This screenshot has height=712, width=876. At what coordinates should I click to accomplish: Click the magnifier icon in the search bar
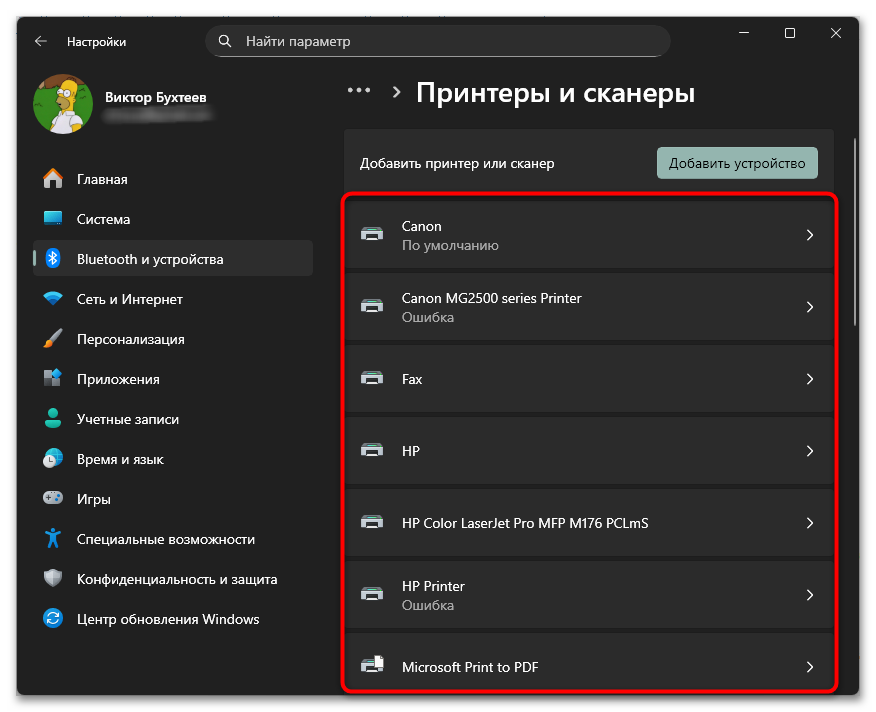point(225,41)
